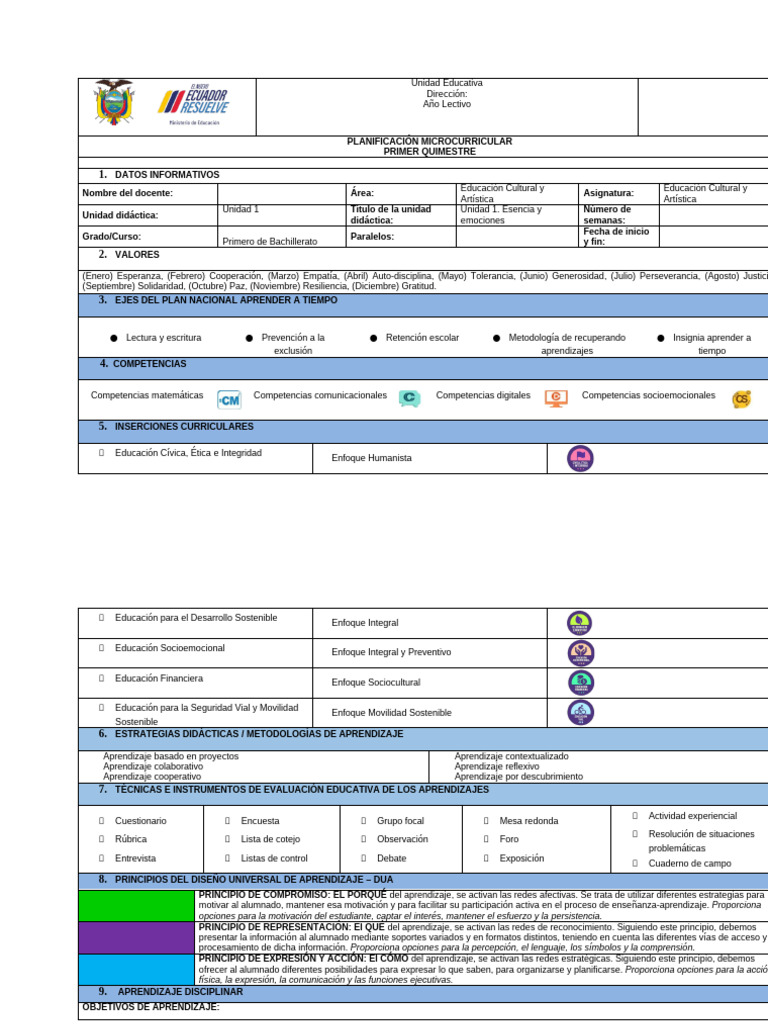Check the Educación para la Seguridad Vial box
Viewport: 768px width, 1024px height.
[x=101, y=707]
